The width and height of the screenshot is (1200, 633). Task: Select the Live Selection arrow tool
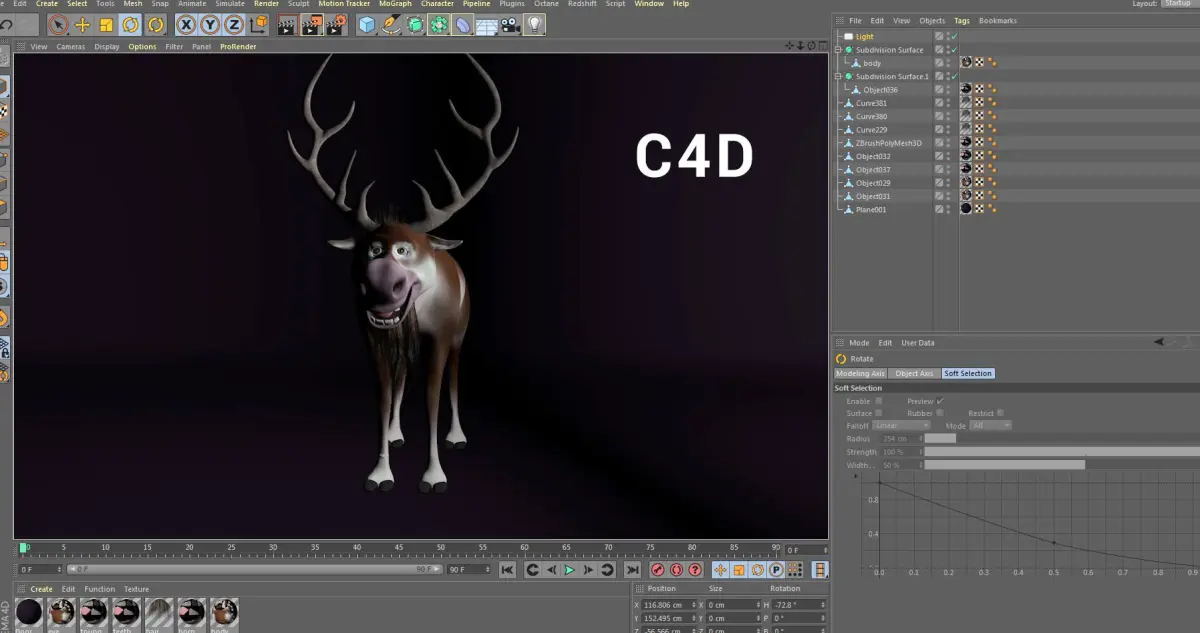(x=58, y=25)
